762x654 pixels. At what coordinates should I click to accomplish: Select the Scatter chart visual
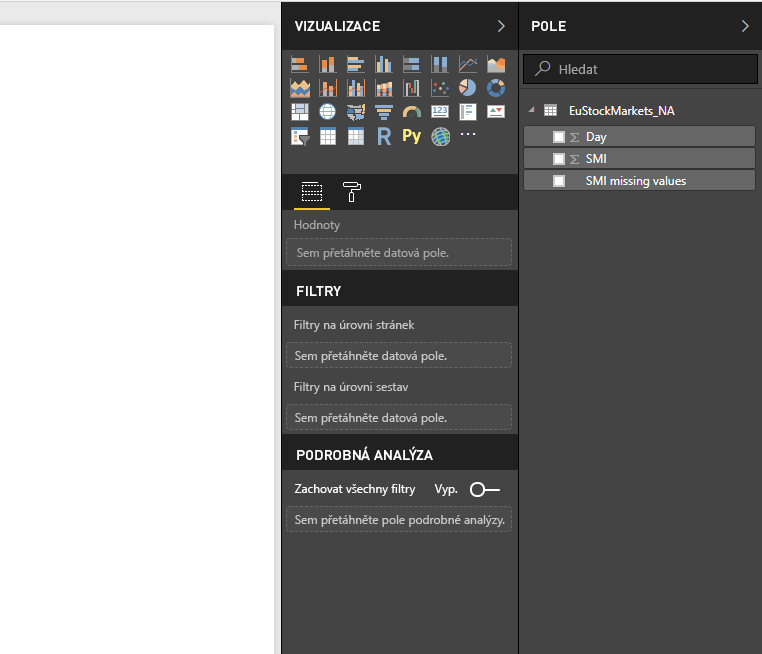(440, 88)
